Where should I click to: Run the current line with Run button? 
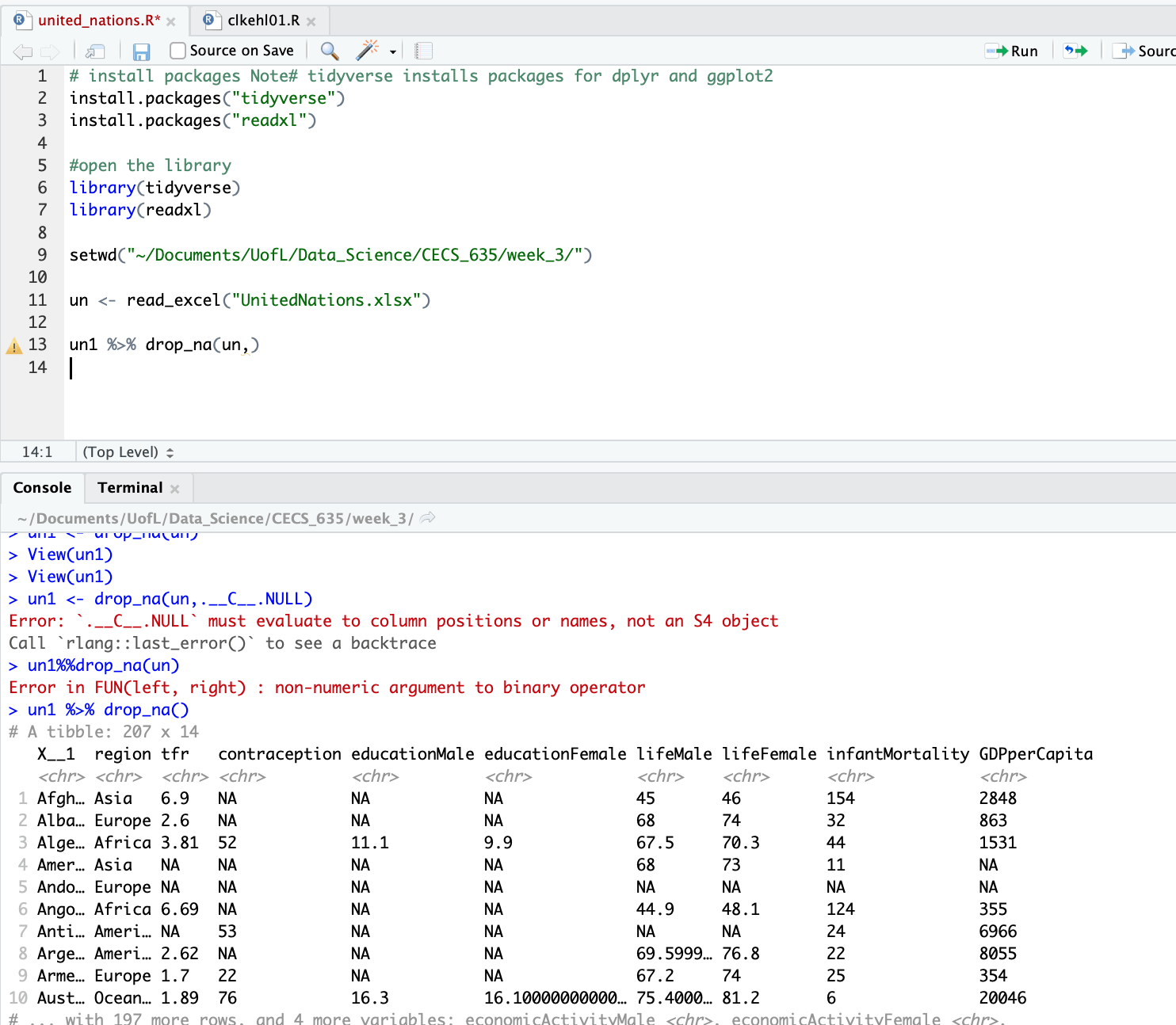pyautogui.click(x=1012, y=51)
